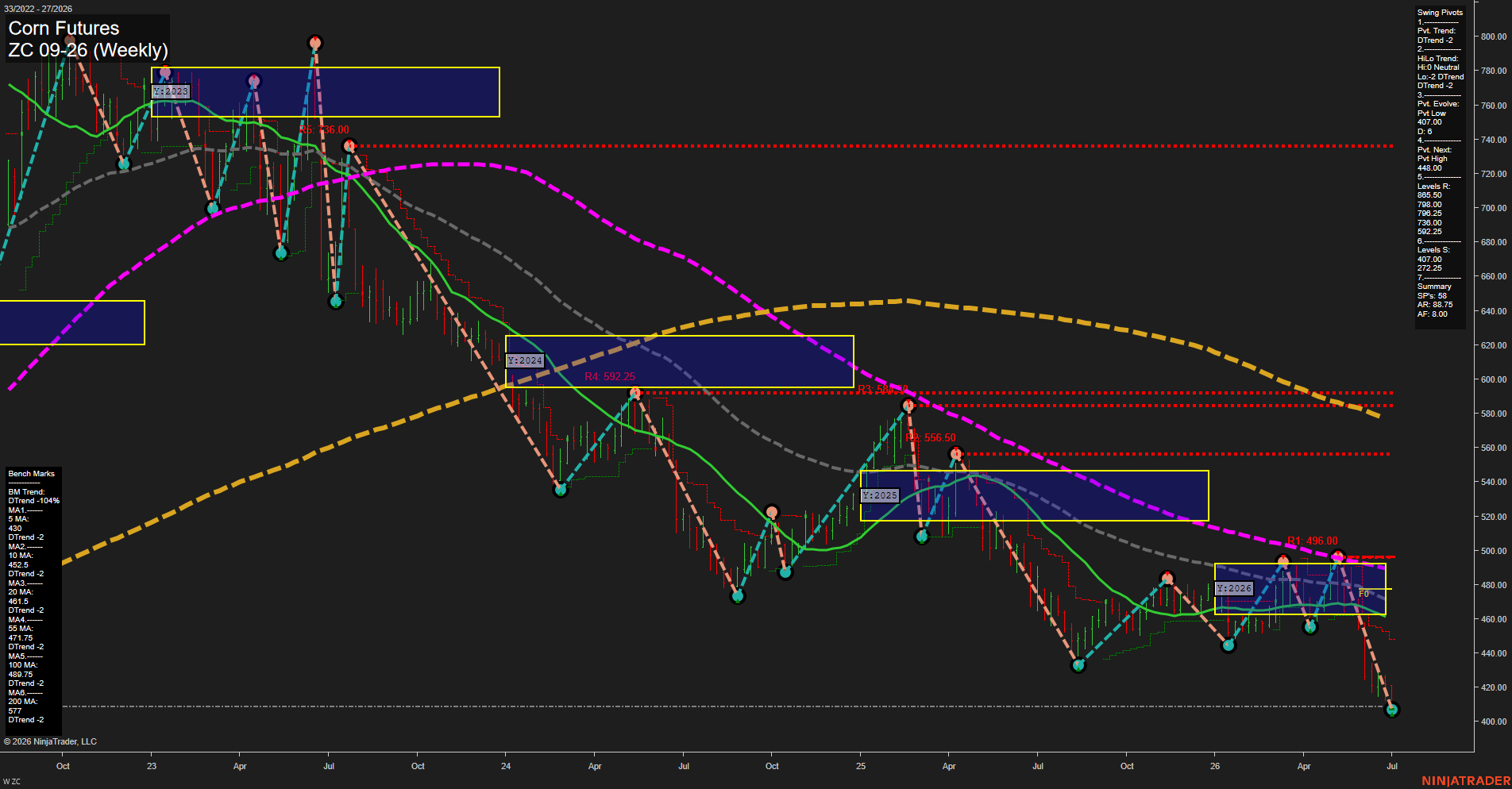The height and width of the screenshot is (789, 1512).
Task: Click the 26 year marker on time axis
Action: pos(1215,766)
